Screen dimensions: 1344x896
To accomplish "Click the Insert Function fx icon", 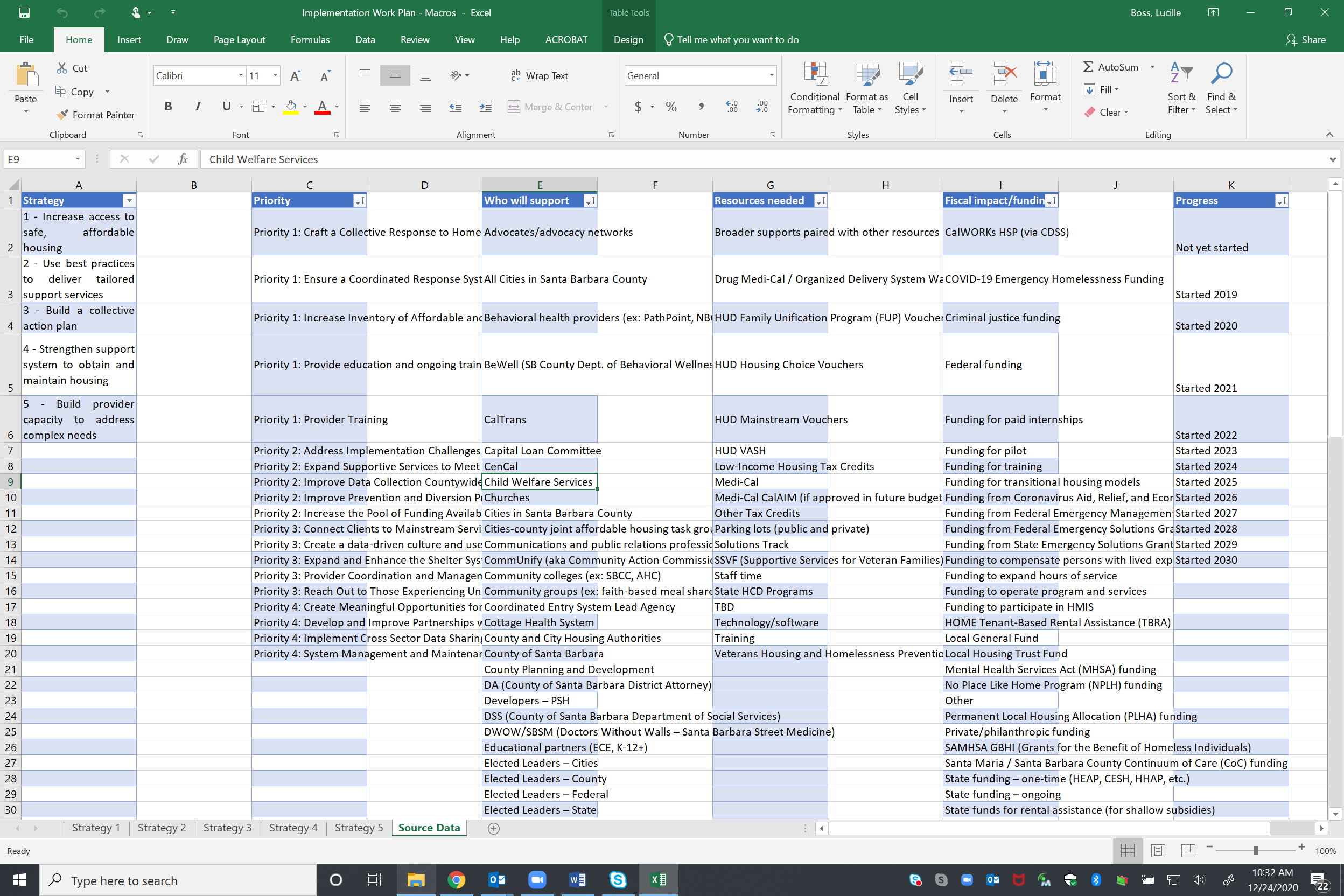I will point(183,159).
